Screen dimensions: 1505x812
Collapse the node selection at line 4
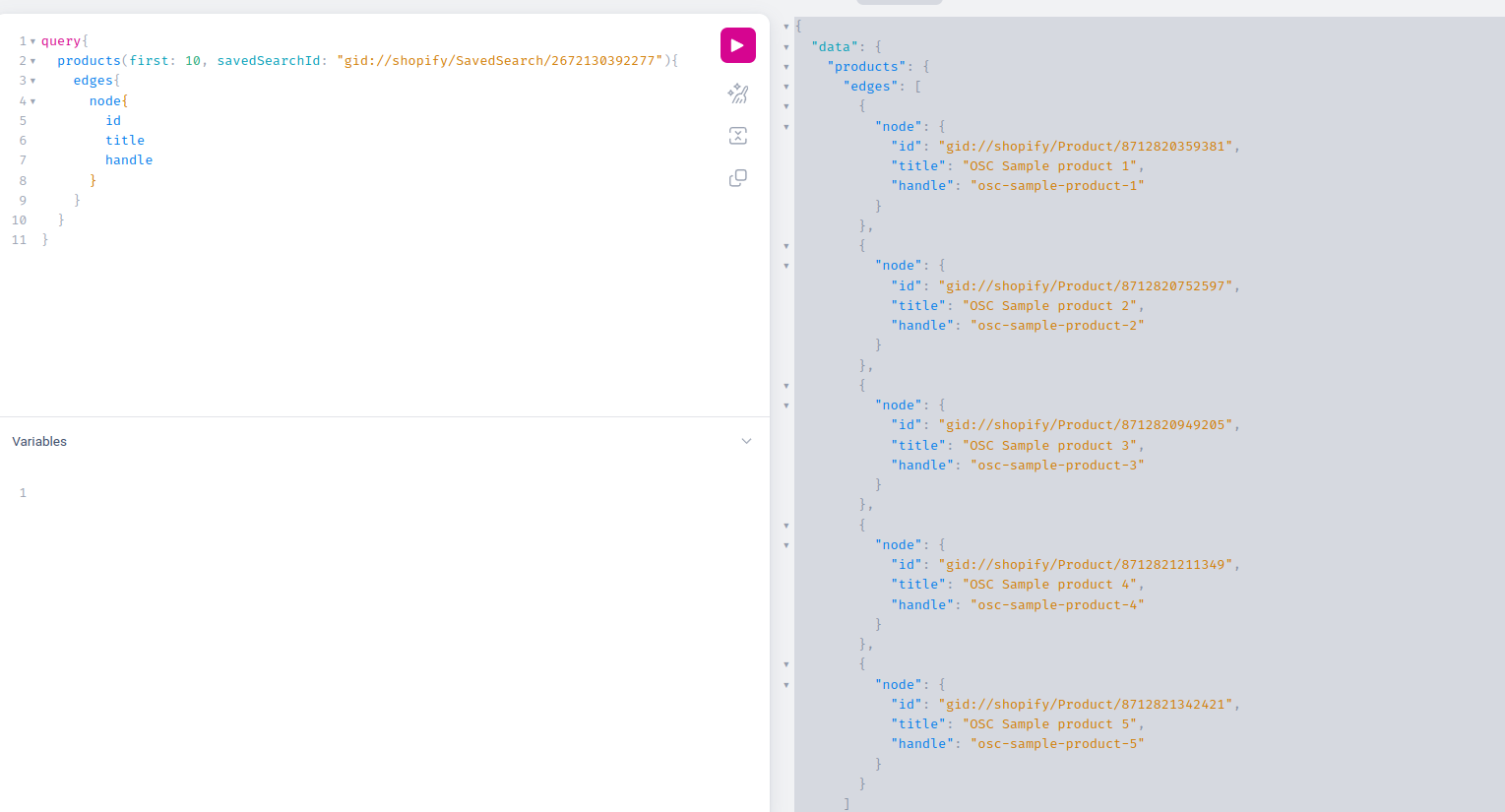(32, 101)
